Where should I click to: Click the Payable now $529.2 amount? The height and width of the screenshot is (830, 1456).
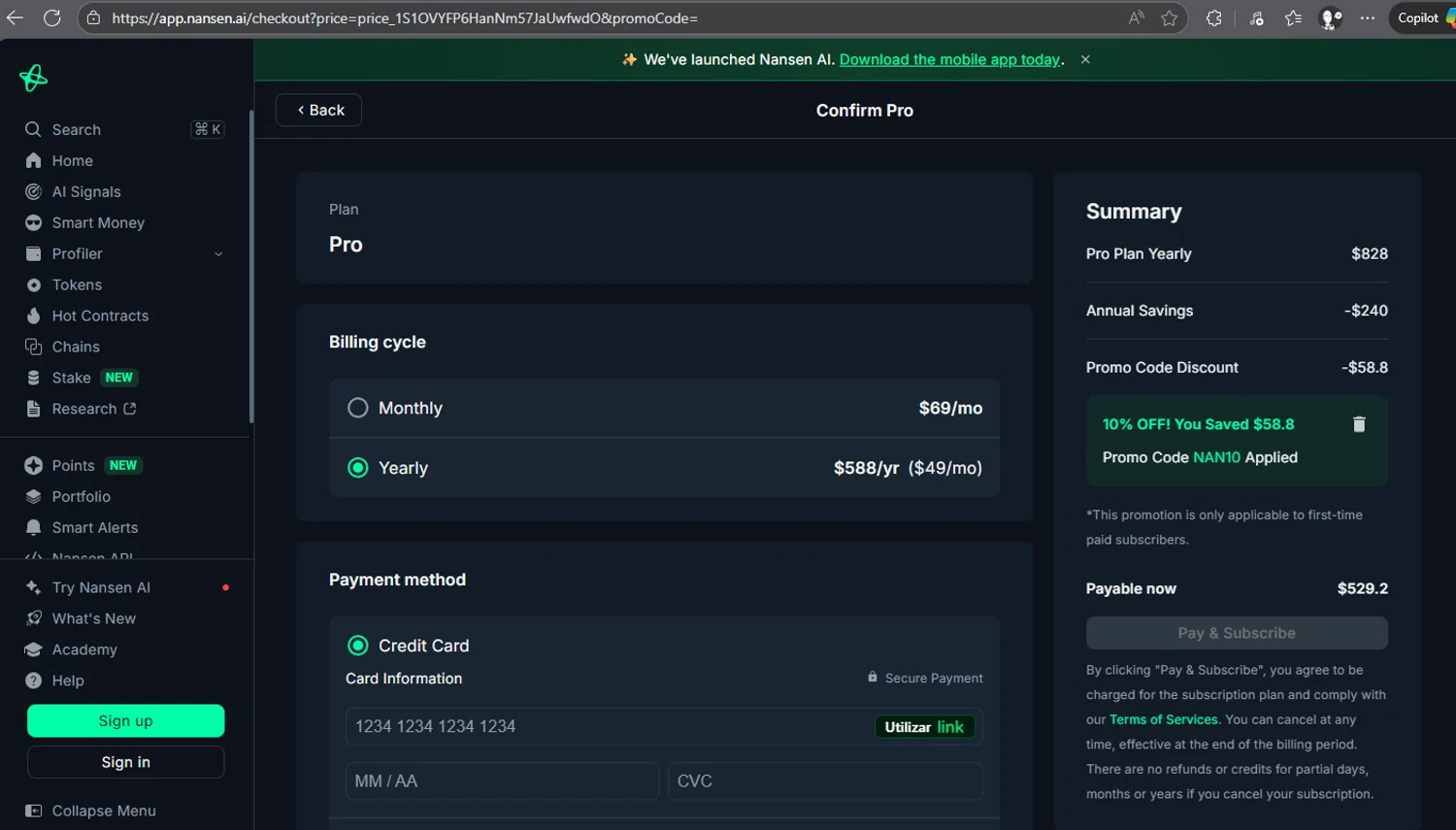1363,588
